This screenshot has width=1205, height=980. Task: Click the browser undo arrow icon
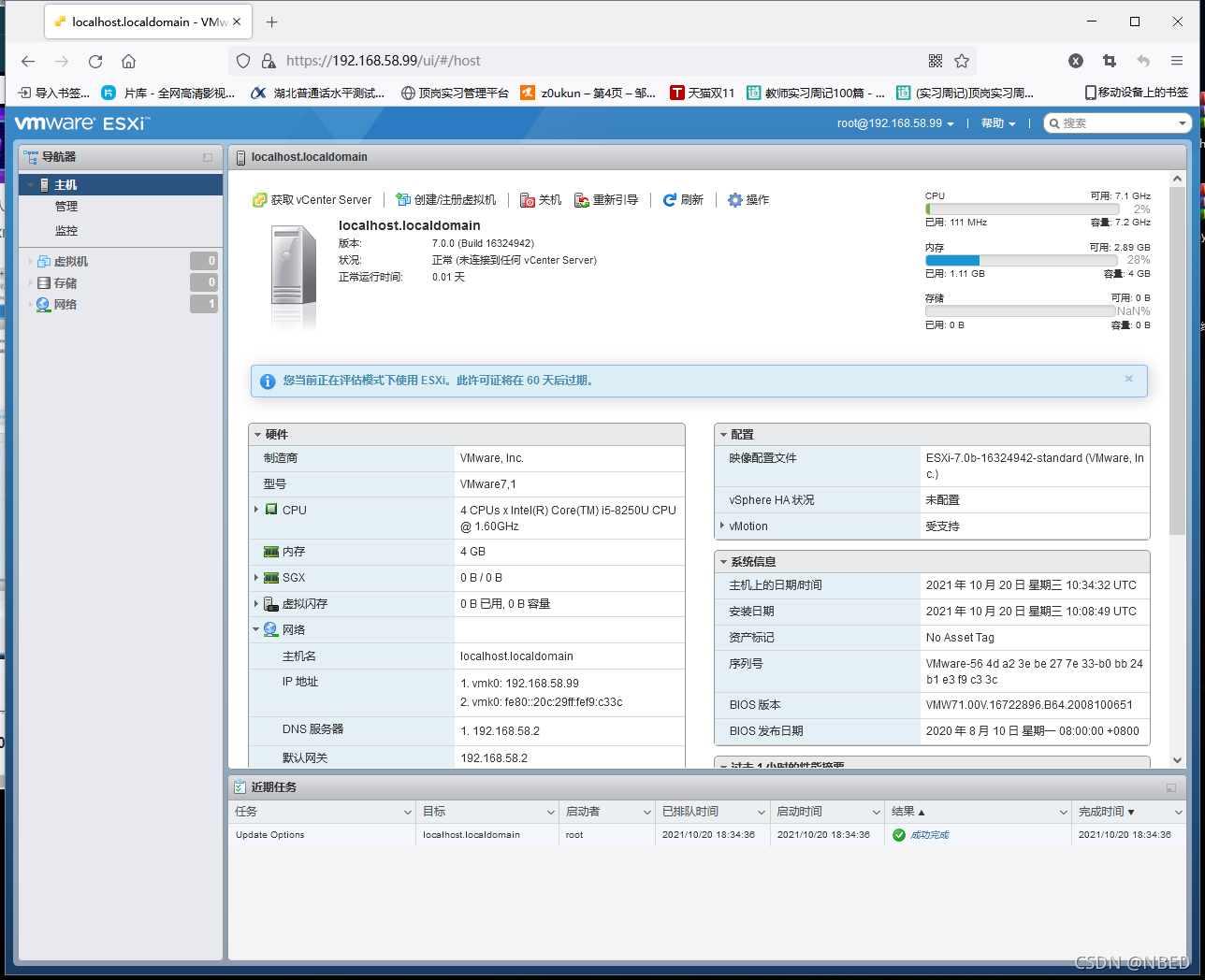(x=1143, y=61)
